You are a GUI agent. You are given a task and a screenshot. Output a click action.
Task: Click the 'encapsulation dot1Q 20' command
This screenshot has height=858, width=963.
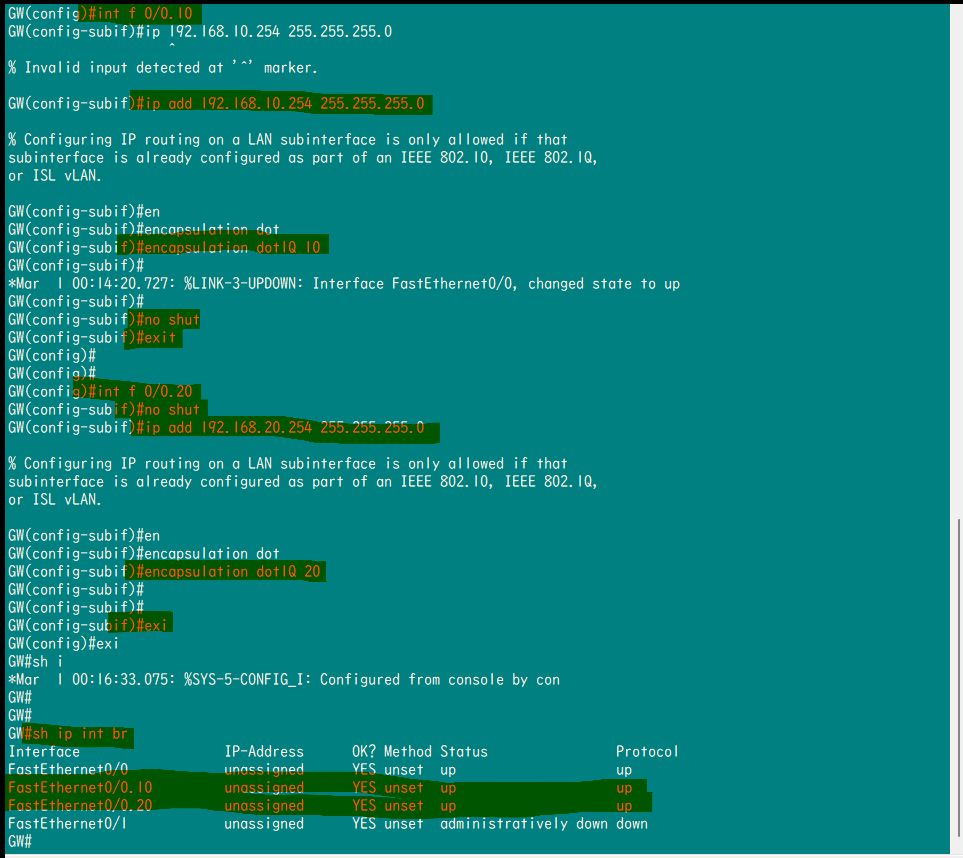(228, 571)
